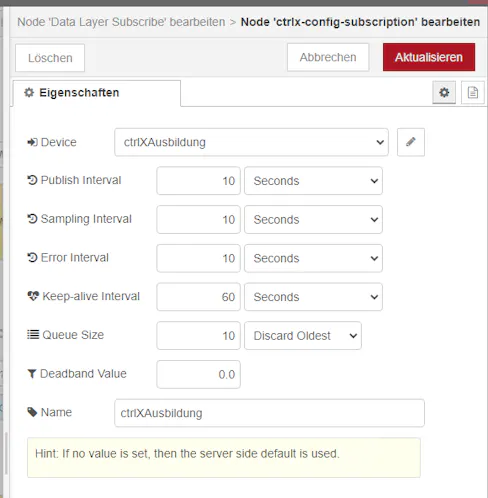The image size is (488, 498).
Task: Select the Eigenschaften tab
Action: 97,93
